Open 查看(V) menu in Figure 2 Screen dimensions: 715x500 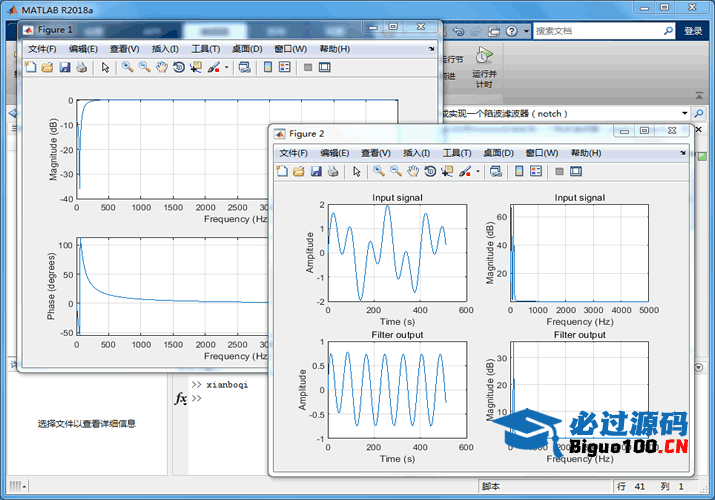click(376, 153)
